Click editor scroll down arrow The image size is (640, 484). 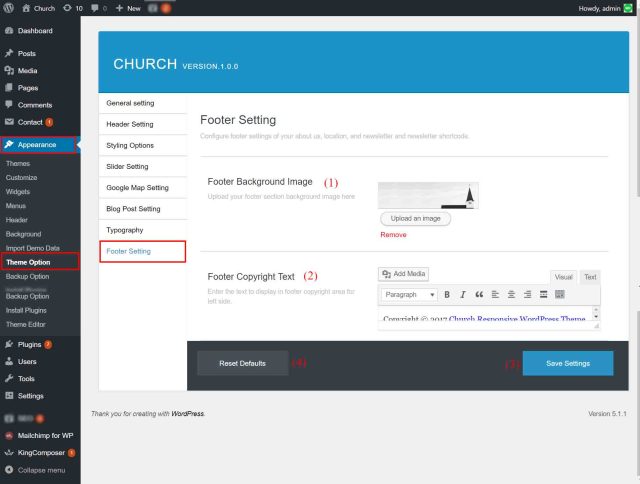pyautogui.click(x=596, y=317)
